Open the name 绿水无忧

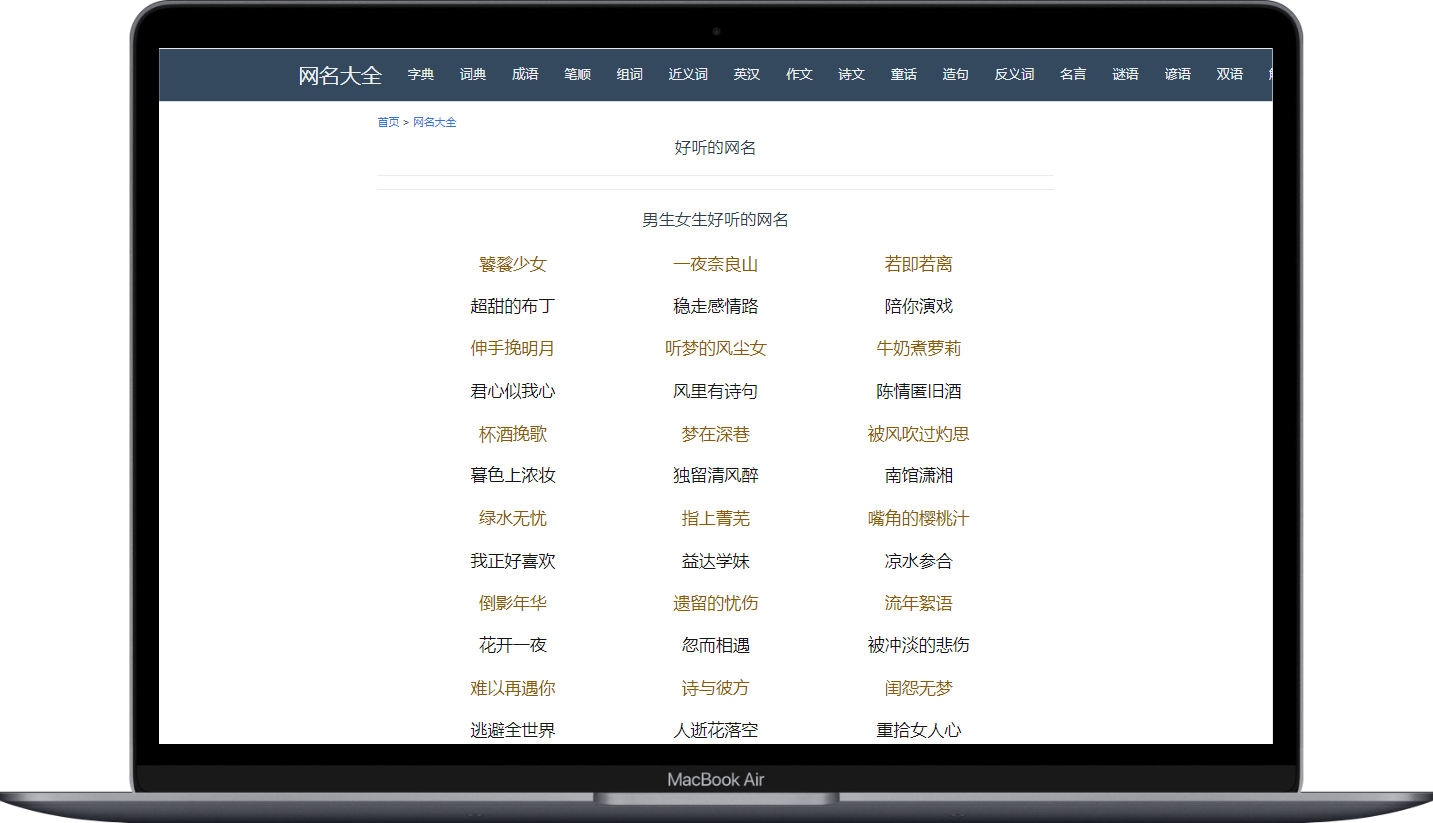pos(513,518)
